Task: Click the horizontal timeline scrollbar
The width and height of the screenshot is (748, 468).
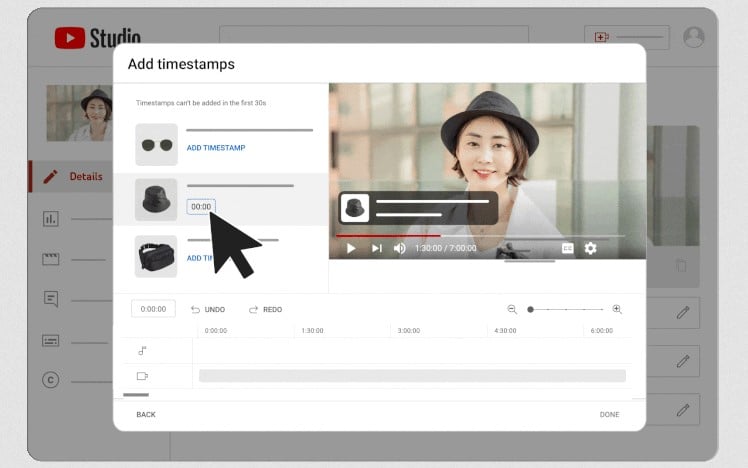Action: pyautogui.click(x=136, y=395)
